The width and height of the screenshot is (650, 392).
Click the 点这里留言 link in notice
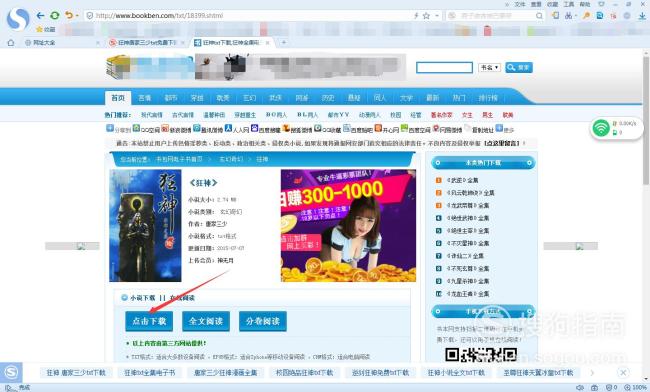(502, 143)
